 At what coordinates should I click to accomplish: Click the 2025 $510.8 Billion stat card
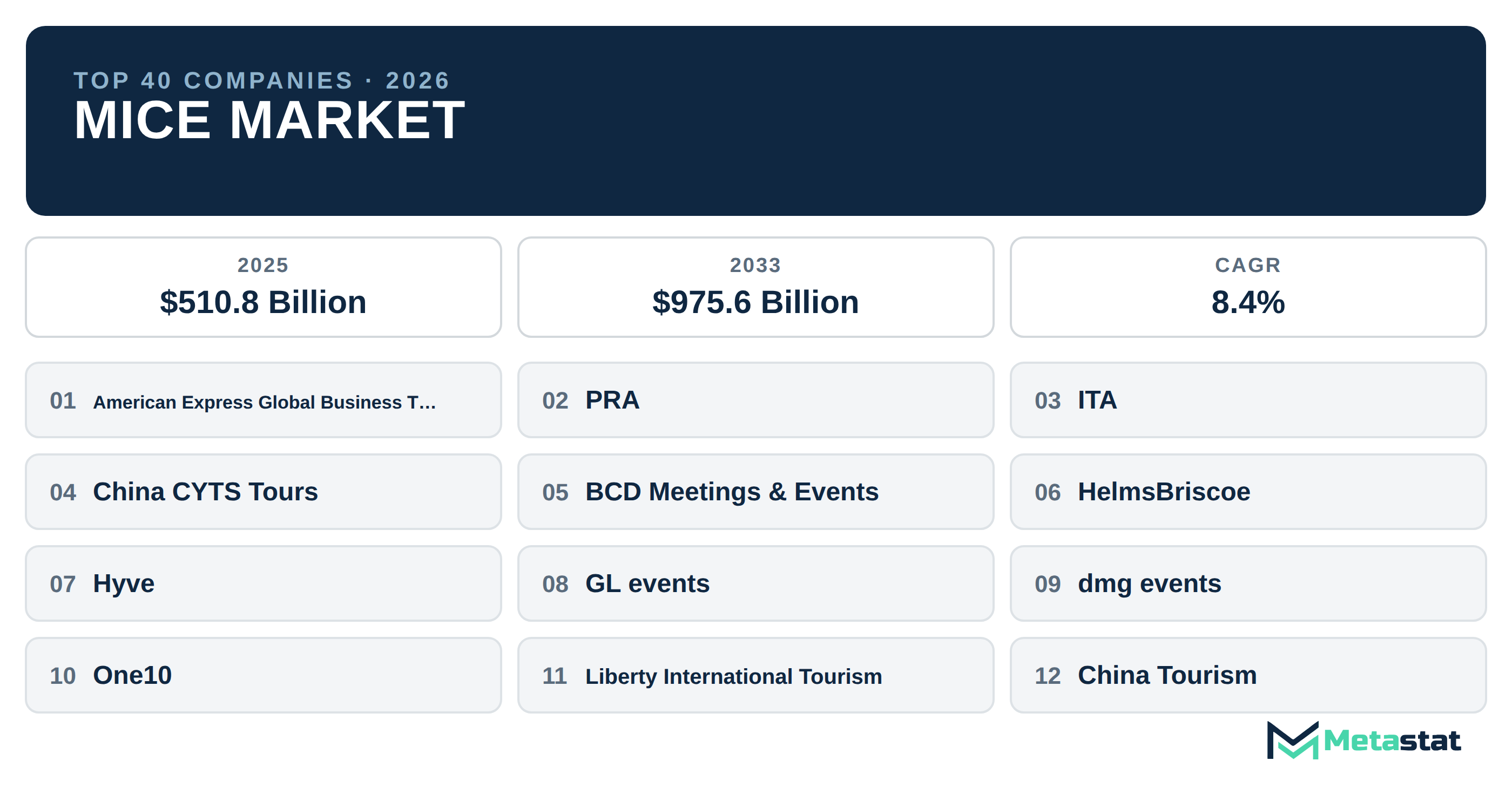[x=263, y=287]
